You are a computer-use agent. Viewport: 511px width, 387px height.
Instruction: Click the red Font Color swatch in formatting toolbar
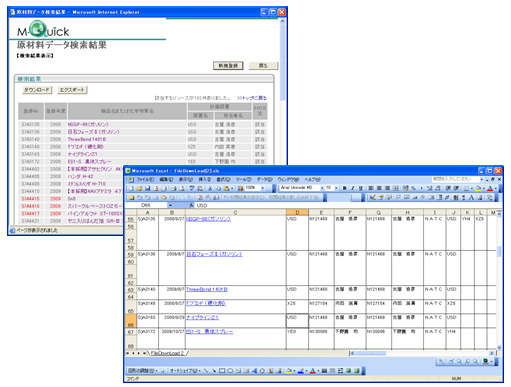point(490,188)
